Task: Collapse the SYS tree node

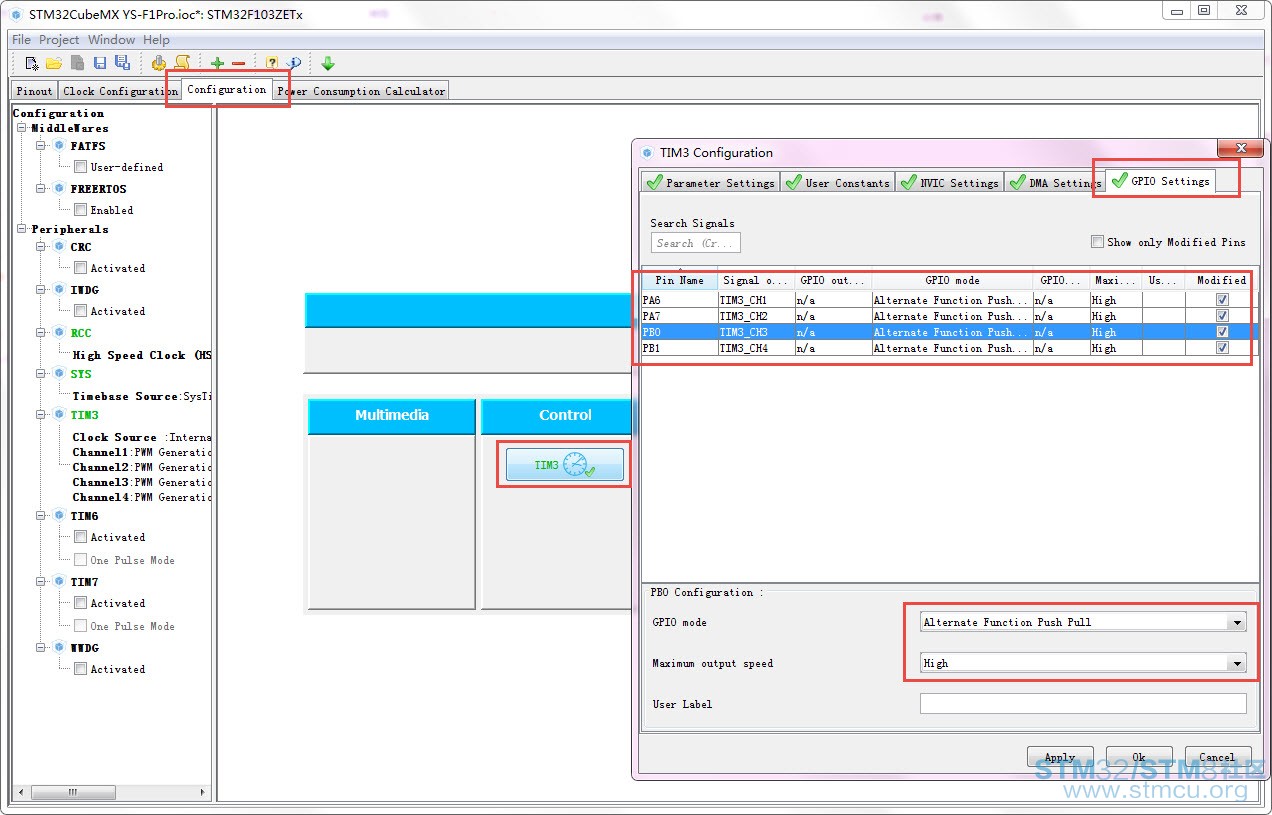Action: click(42, 374)
